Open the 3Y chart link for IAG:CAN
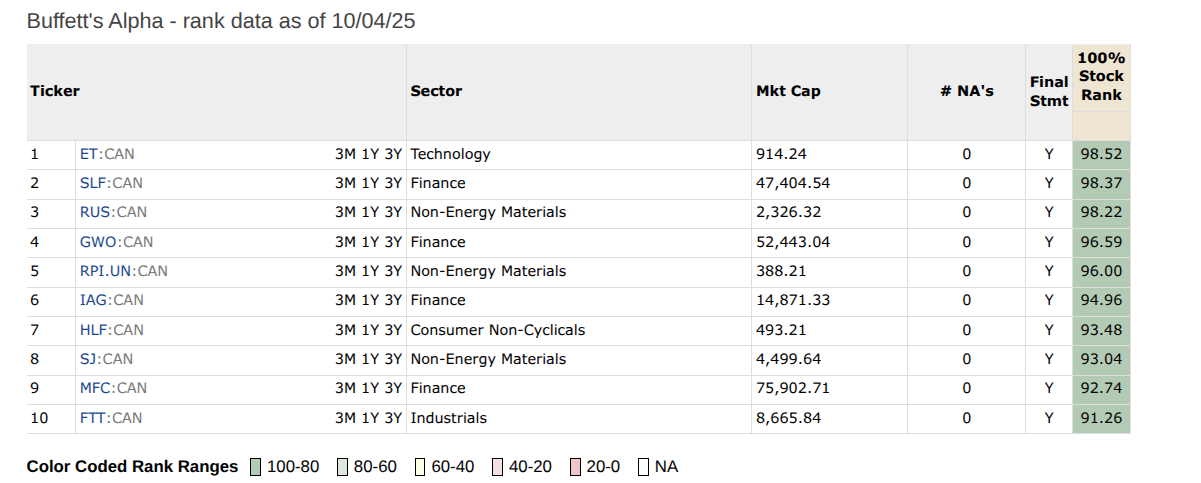This screenshot has width=1201, height=483. [392, 300]
